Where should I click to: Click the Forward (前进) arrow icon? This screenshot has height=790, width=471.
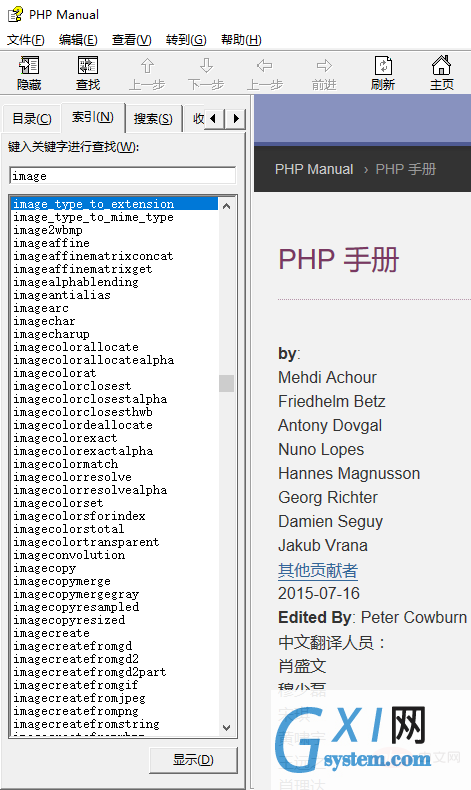pos(324,65)
